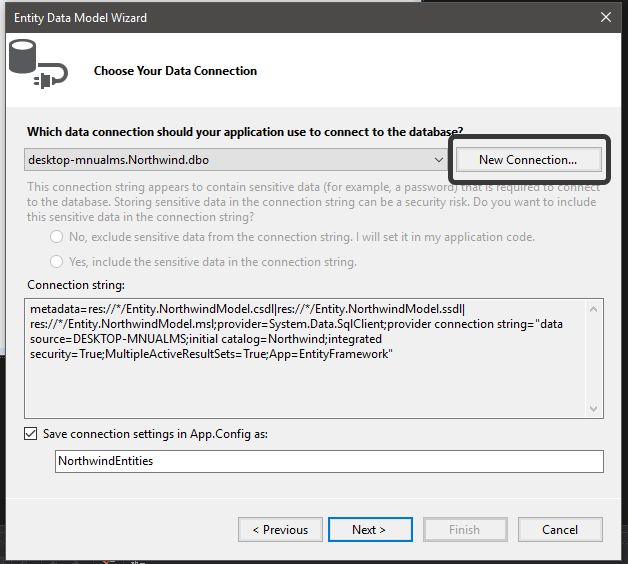Click the New Connection... button
Screen dimensions: 628x564
coord(528,160)
